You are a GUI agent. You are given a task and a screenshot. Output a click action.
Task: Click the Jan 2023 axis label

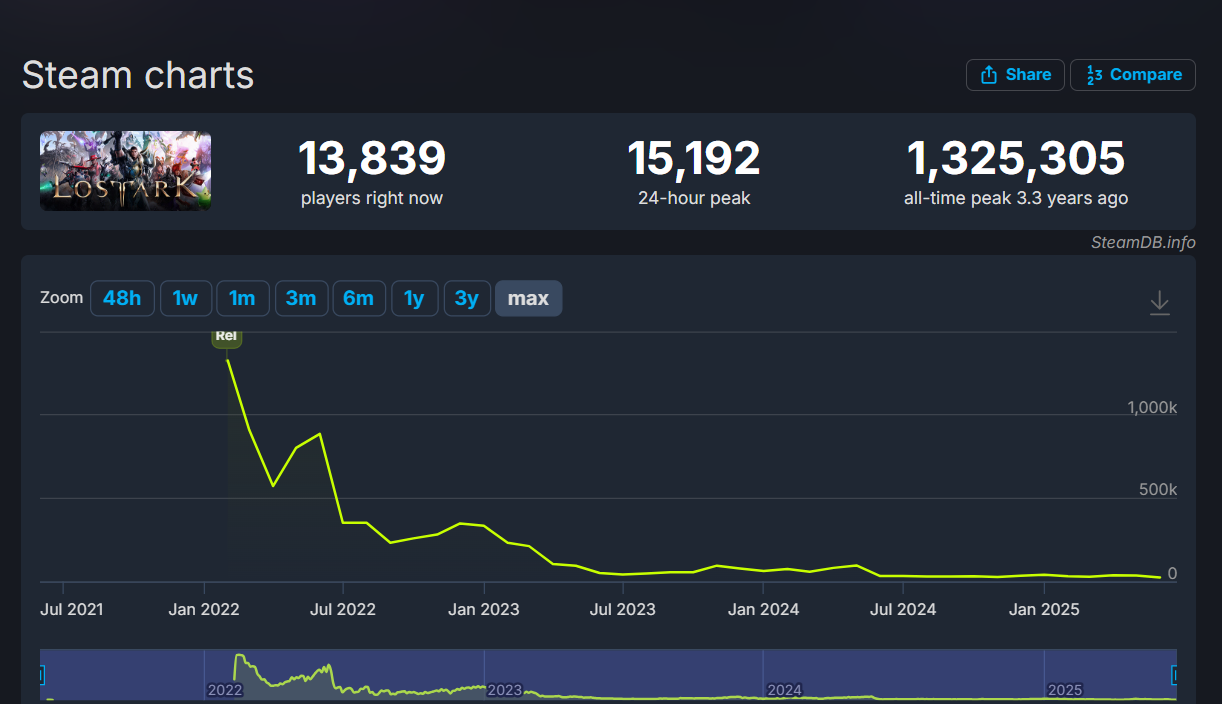tap(484, 609)
